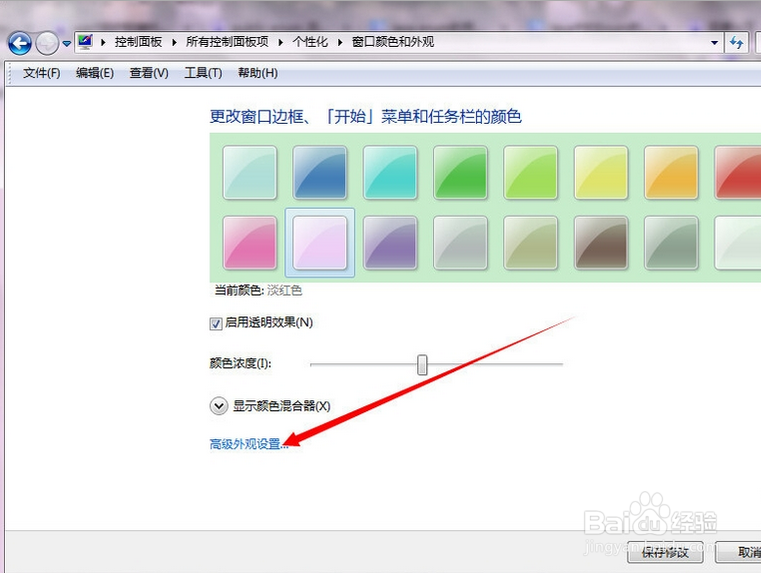
Task: Click 窗口颜色和外观 breadcrumb
Action: [x=393, y=42]
